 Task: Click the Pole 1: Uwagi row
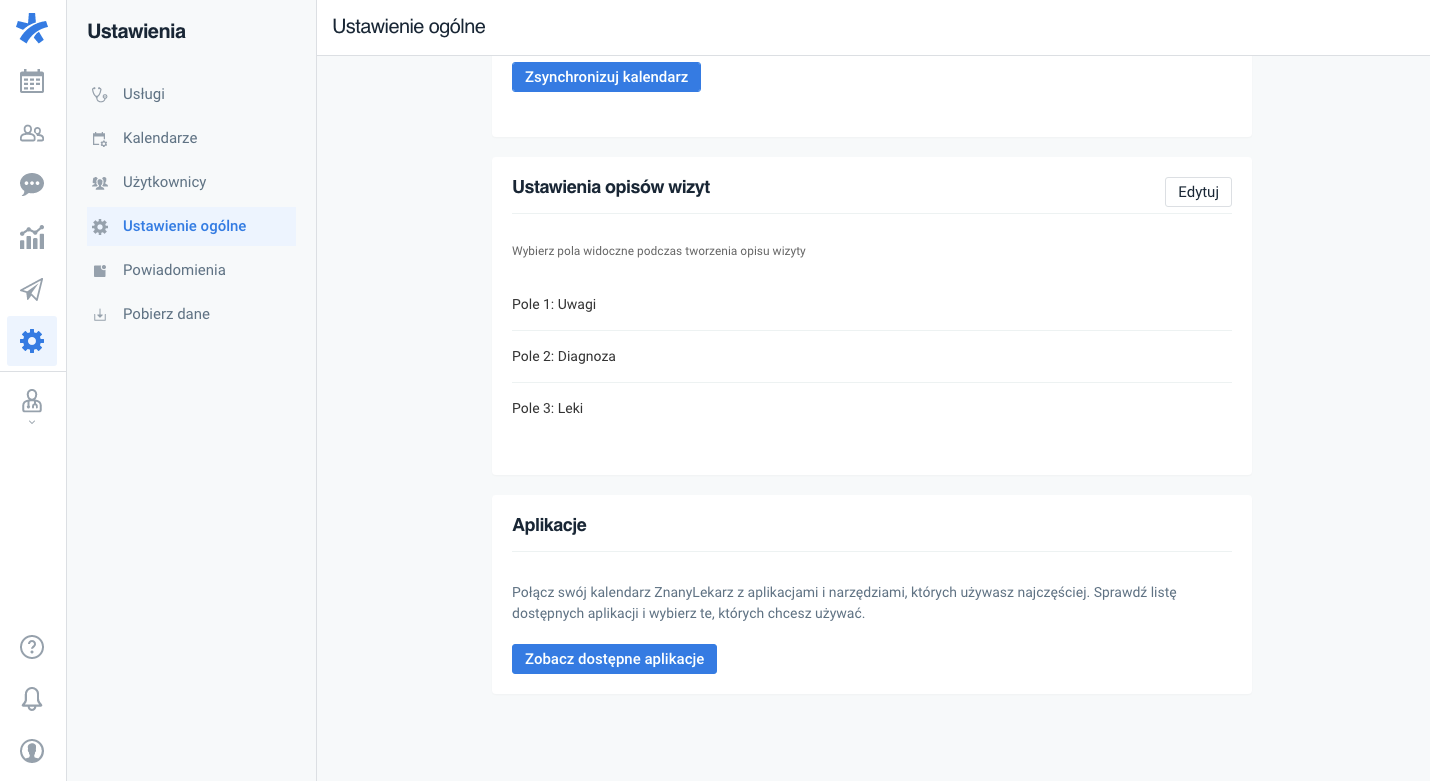(x=872, y=304)
